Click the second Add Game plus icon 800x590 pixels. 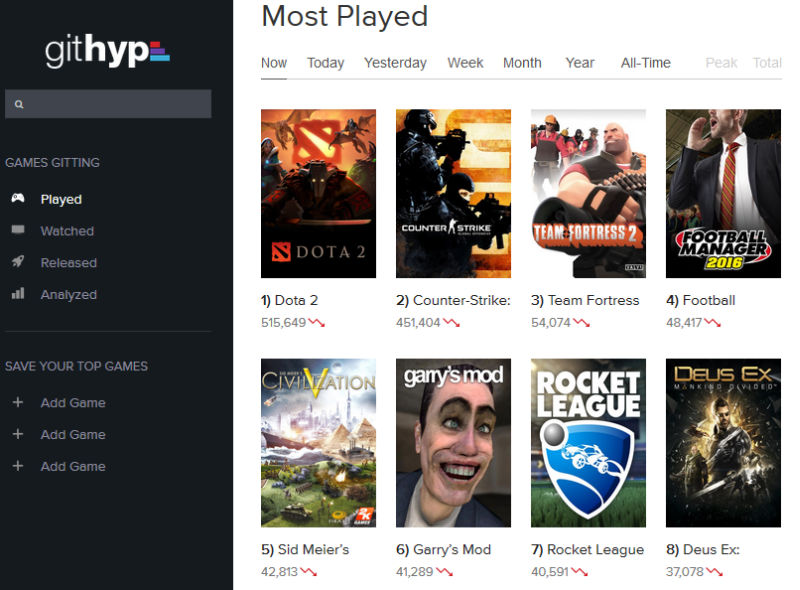pos(18,434)
